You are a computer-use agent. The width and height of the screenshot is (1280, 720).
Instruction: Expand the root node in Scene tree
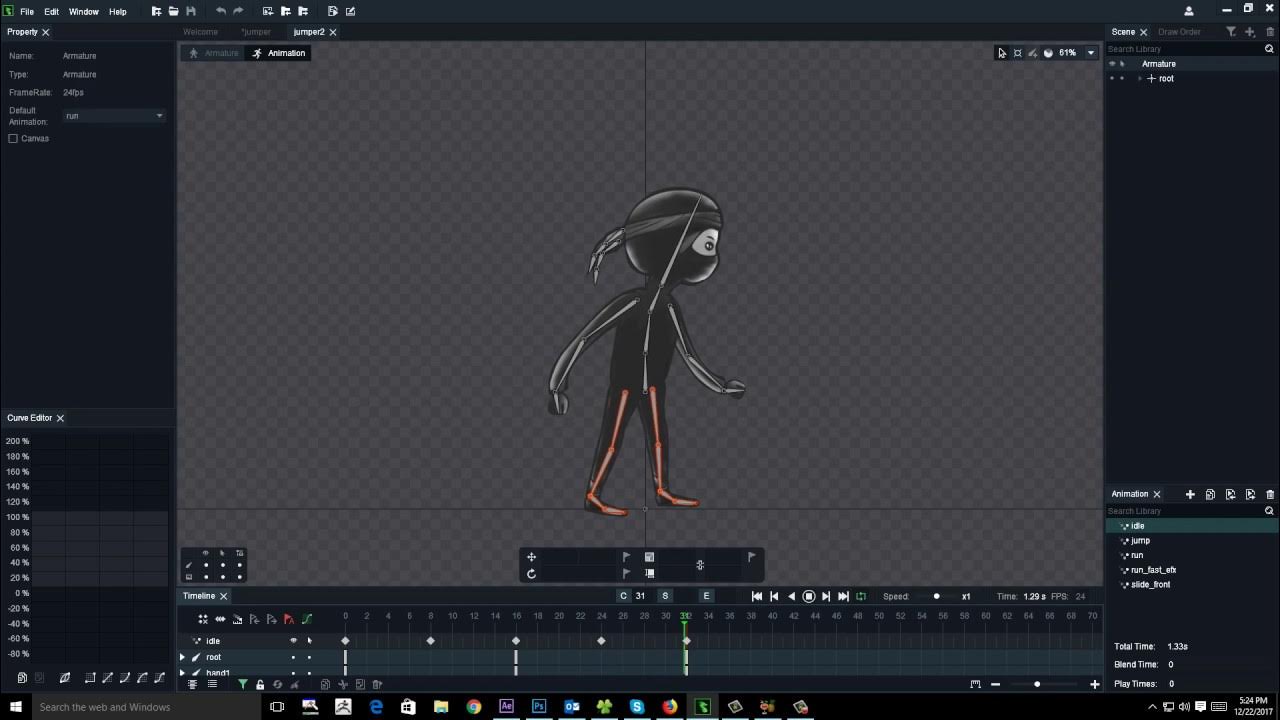1140,78
